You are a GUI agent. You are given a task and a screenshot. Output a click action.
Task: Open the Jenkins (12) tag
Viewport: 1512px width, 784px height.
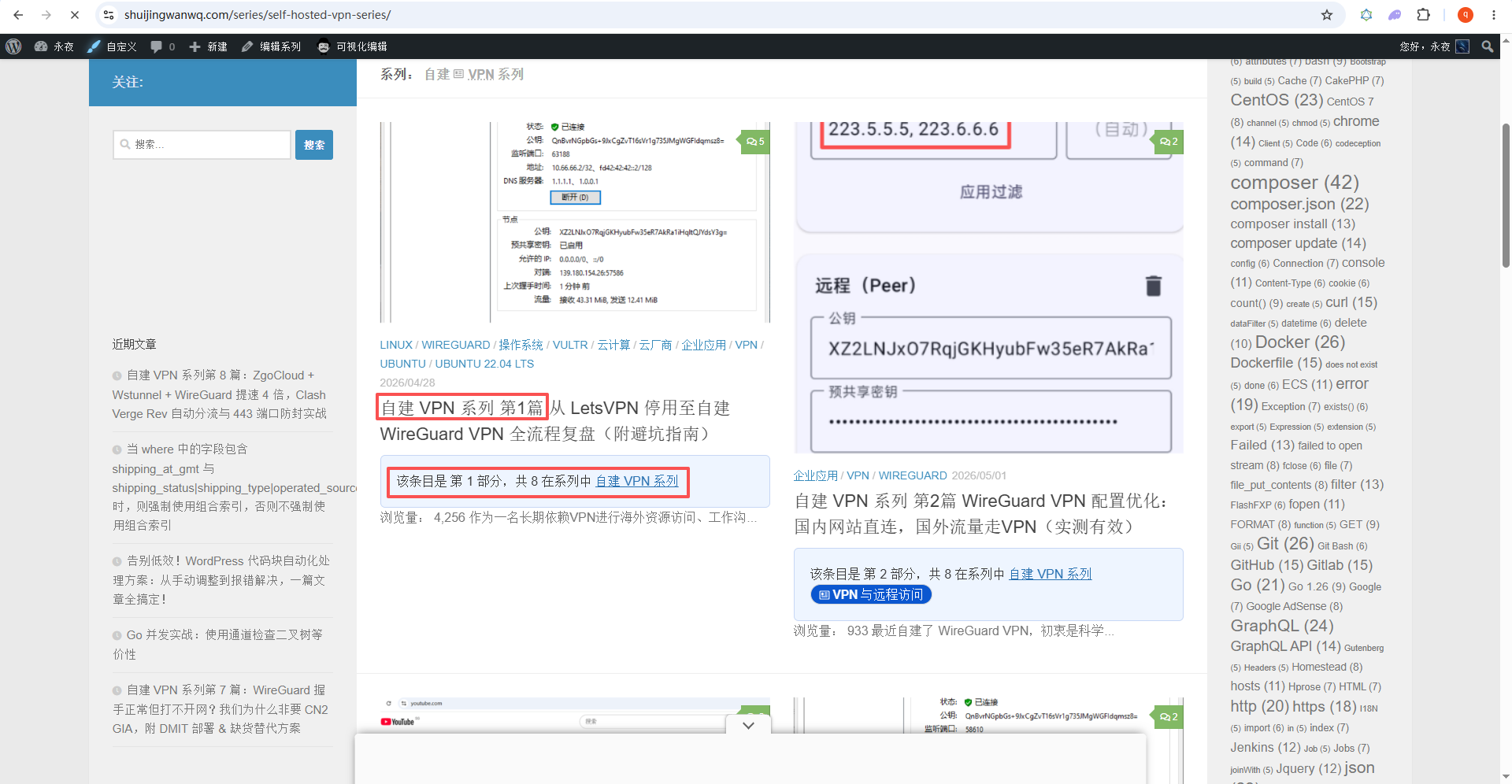(x=1266, y=747)
